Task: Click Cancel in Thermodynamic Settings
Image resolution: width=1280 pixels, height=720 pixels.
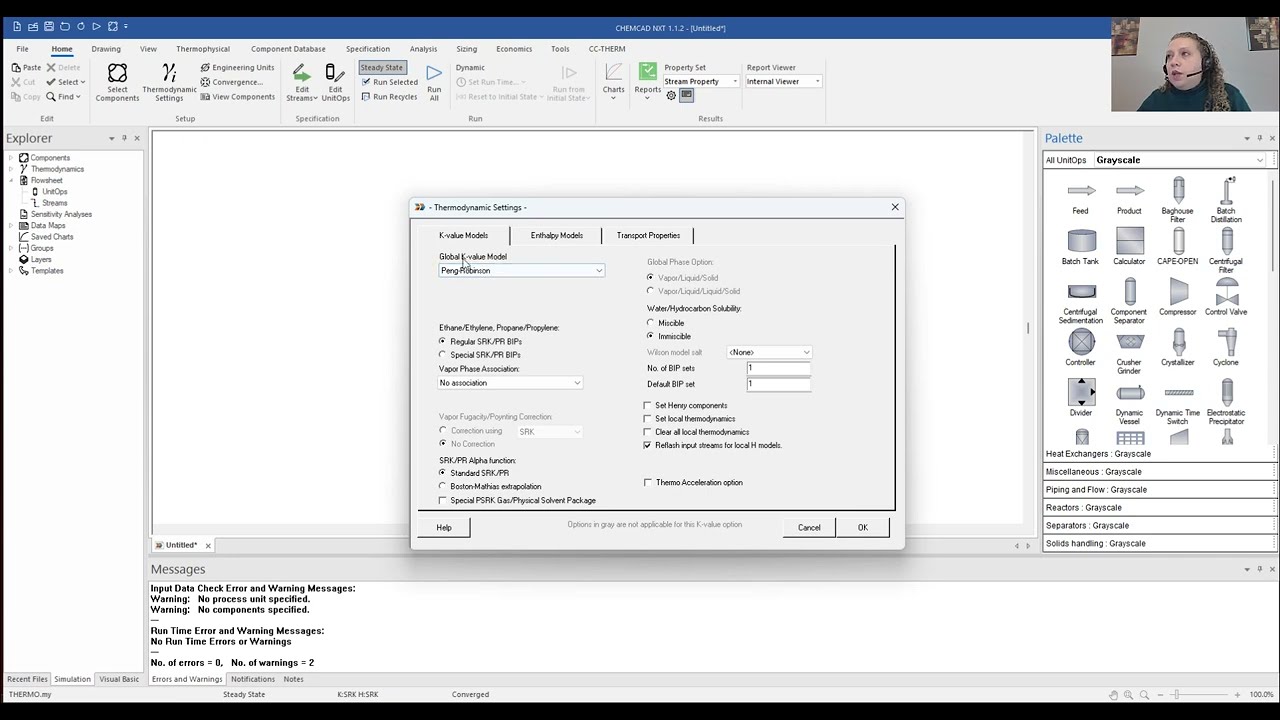Action: [809, 528]
